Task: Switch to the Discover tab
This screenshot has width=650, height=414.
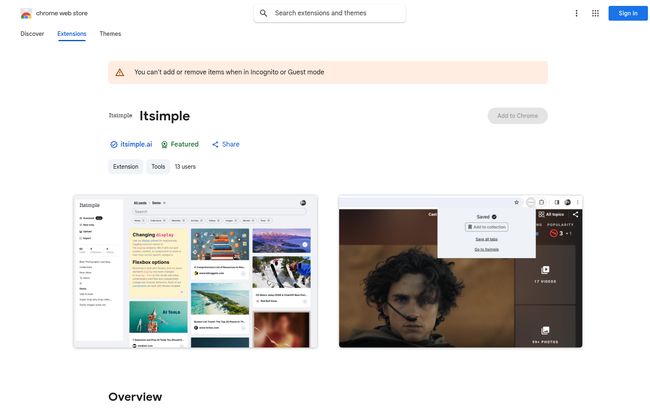Action: tap(32, 34)
